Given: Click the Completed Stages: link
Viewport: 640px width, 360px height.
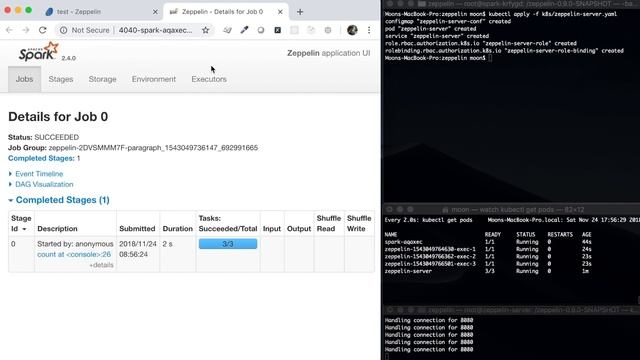Looking at the screenshot, I should click(x=41, y=158).
